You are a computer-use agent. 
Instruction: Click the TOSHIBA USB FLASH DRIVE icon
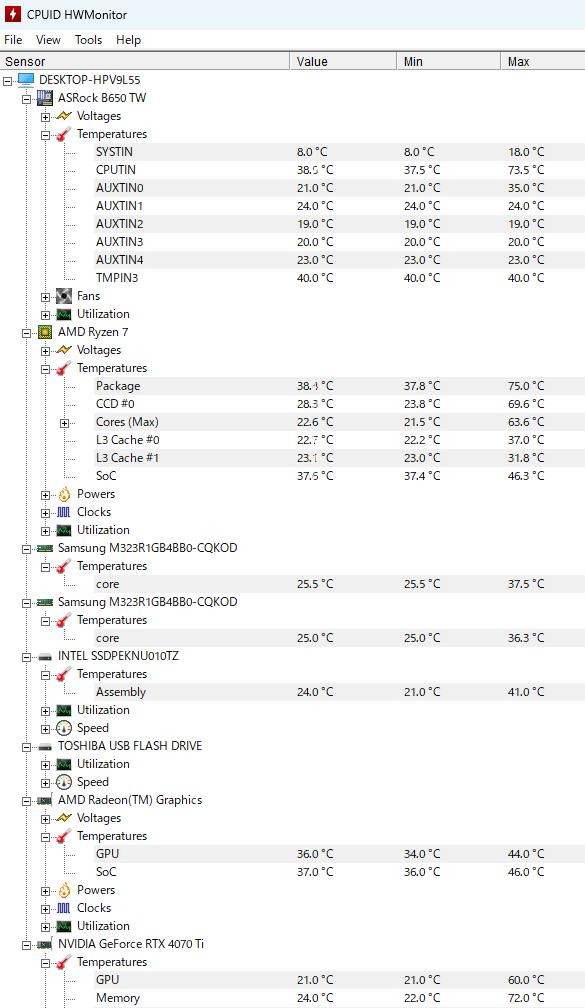[x=44, y=746]
